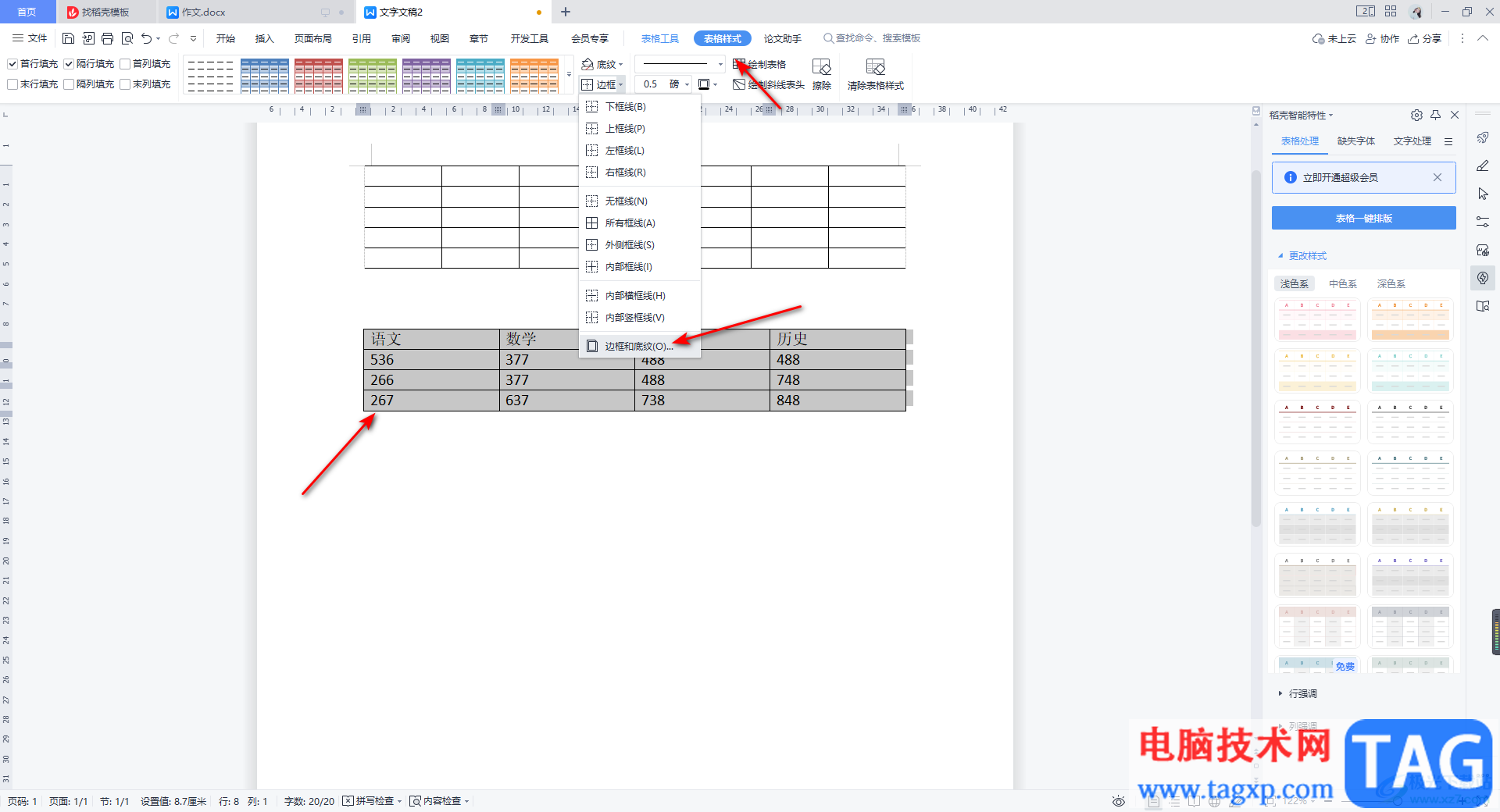
Task: Choose Outside Borders (外侧框线) from menu
Action: (x=639, y=244)
